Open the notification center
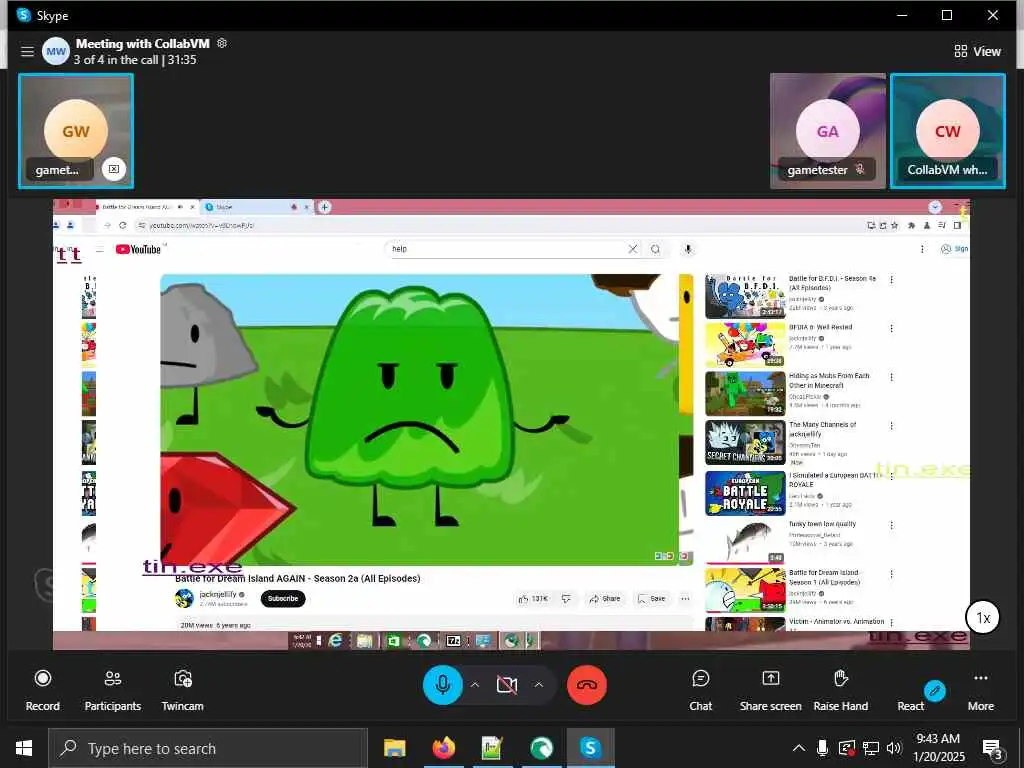Viewport: 1024px width, 768px height. pos(992,748)
